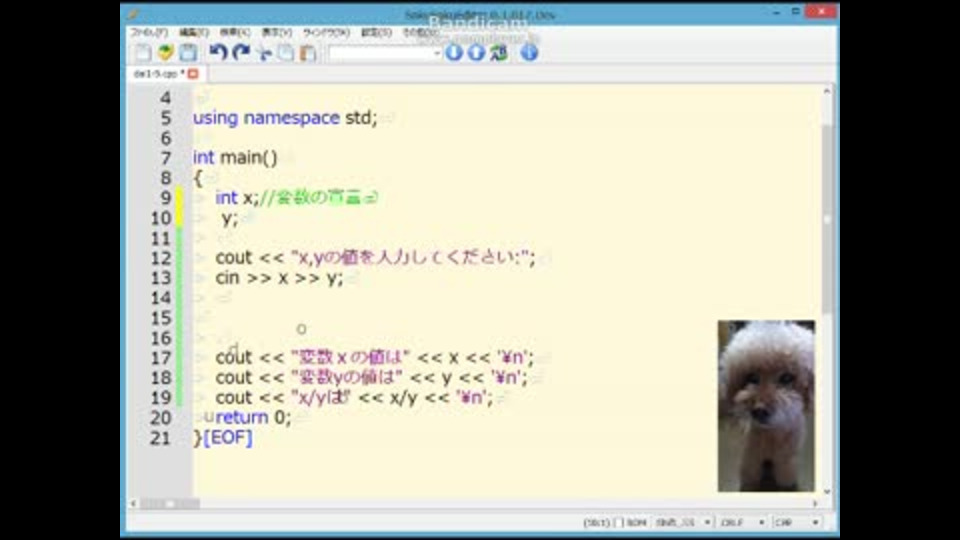Click the green comment on line 9
The width and height of the screenshot is (960, 540).
click(x=318, y=198)
